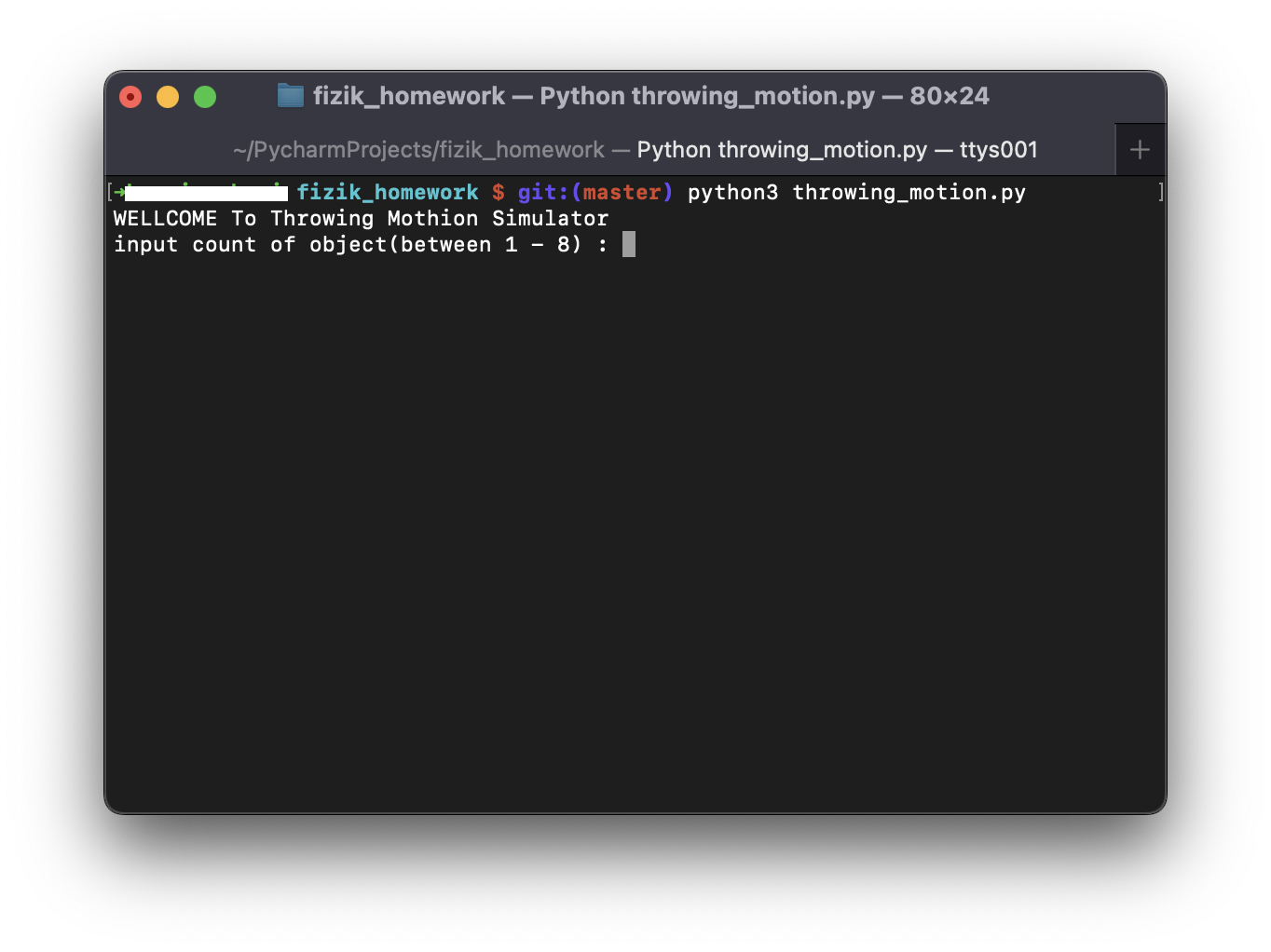Viewport: 1271px width, 952px height.
Task: Click the dollar sign in the prompt
Action: (499, 192)
